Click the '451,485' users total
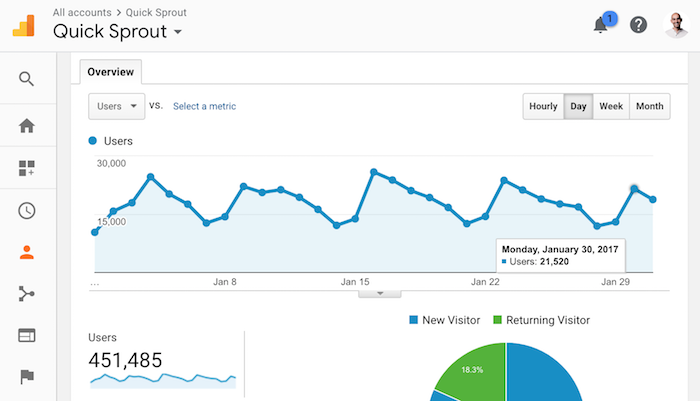This screenshot has width=700, height=401. pos(125,360)
